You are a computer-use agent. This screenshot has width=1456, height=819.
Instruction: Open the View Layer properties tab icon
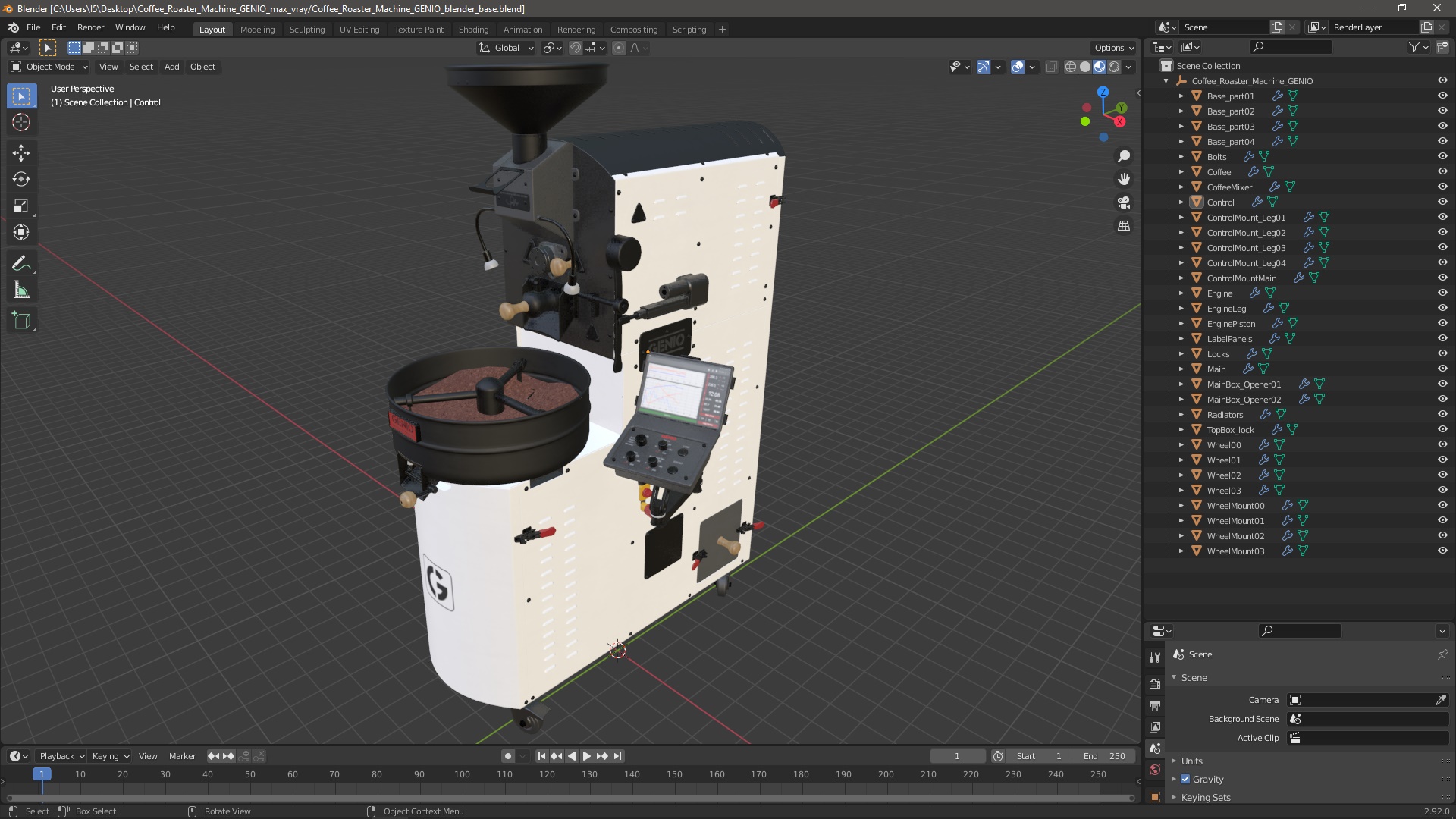tap(1155, 726)
